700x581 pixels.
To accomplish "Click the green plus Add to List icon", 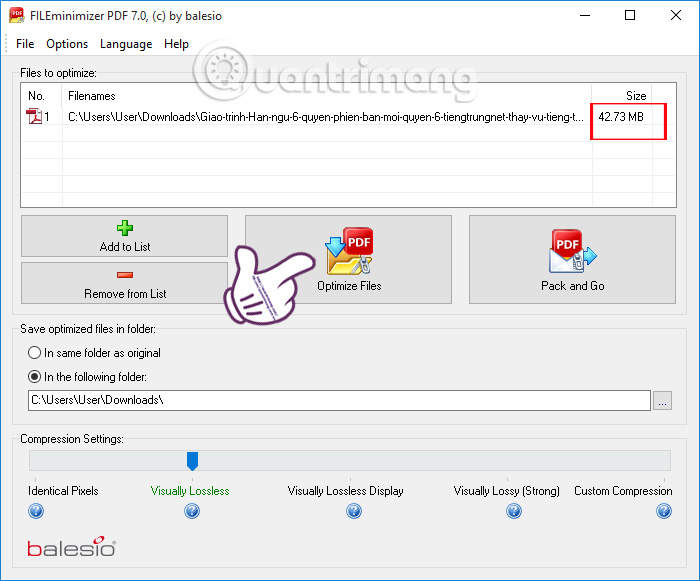I will pyautogui.click(x=125, y=228).
